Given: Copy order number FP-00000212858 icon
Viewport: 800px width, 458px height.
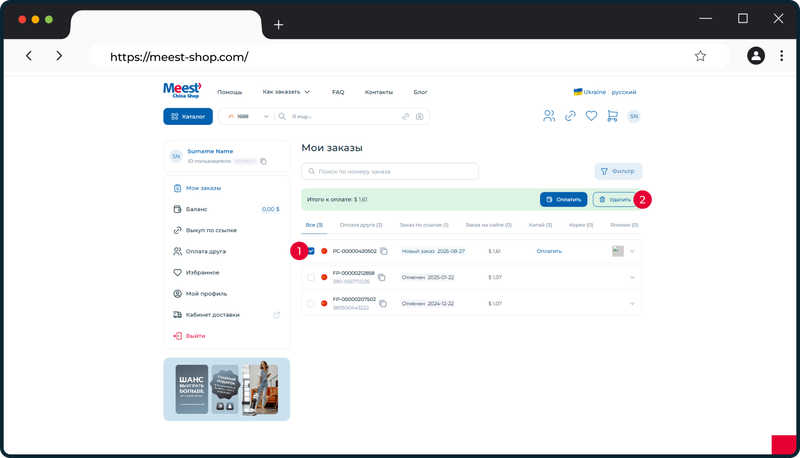Looking at the screenshot, I should (x=382, y=277).
